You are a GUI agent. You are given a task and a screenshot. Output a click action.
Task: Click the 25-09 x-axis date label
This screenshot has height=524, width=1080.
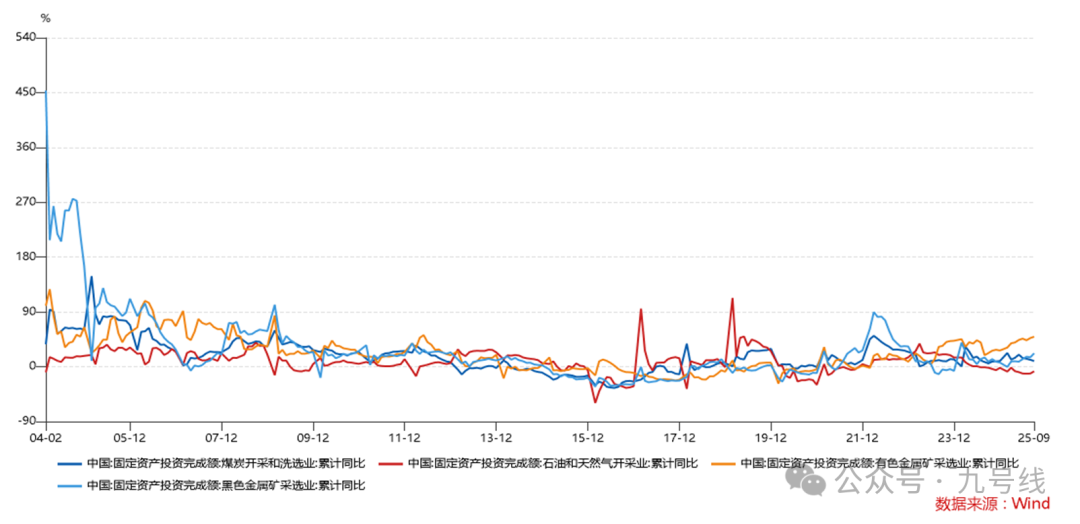coord(1034,437)
